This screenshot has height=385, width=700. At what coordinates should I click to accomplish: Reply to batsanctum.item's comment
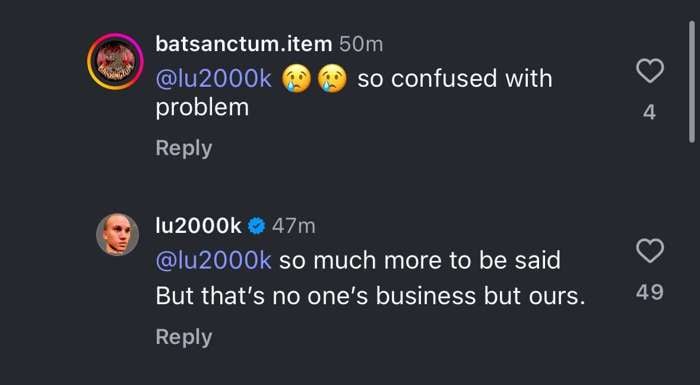[184, 148]
